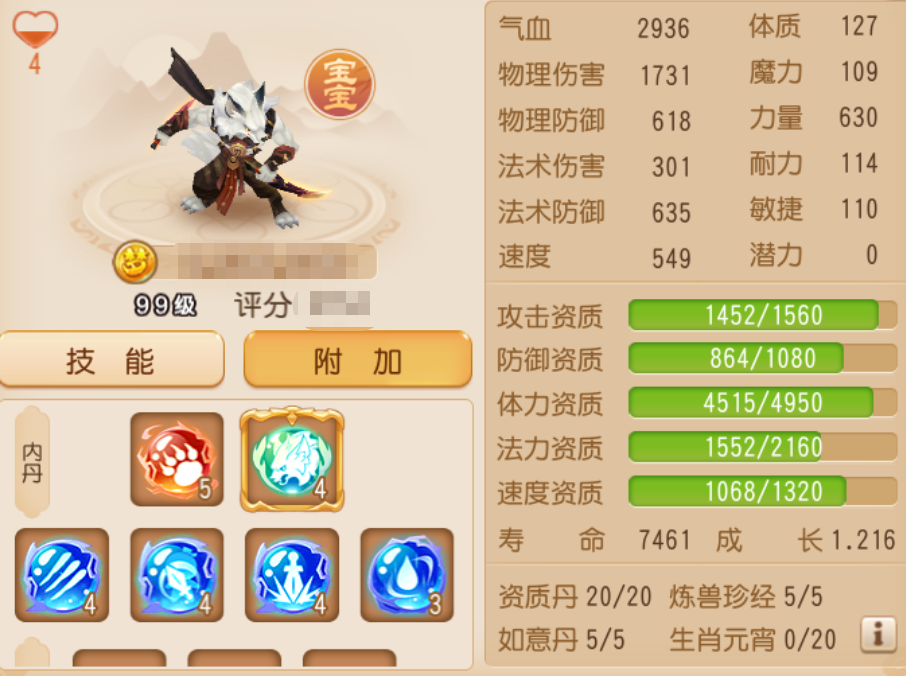Click the gold coin icon beside name
The width and height of the screenshot is (906, 677).
coord(135,262)
